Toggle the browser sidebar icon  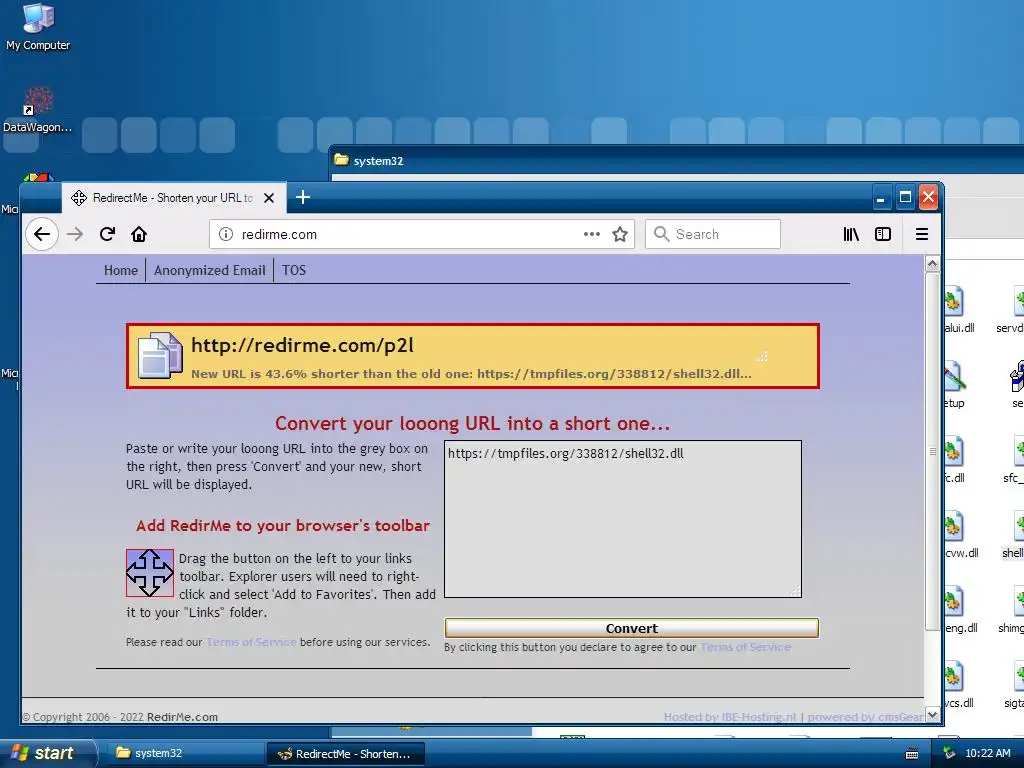pos(883,234)
